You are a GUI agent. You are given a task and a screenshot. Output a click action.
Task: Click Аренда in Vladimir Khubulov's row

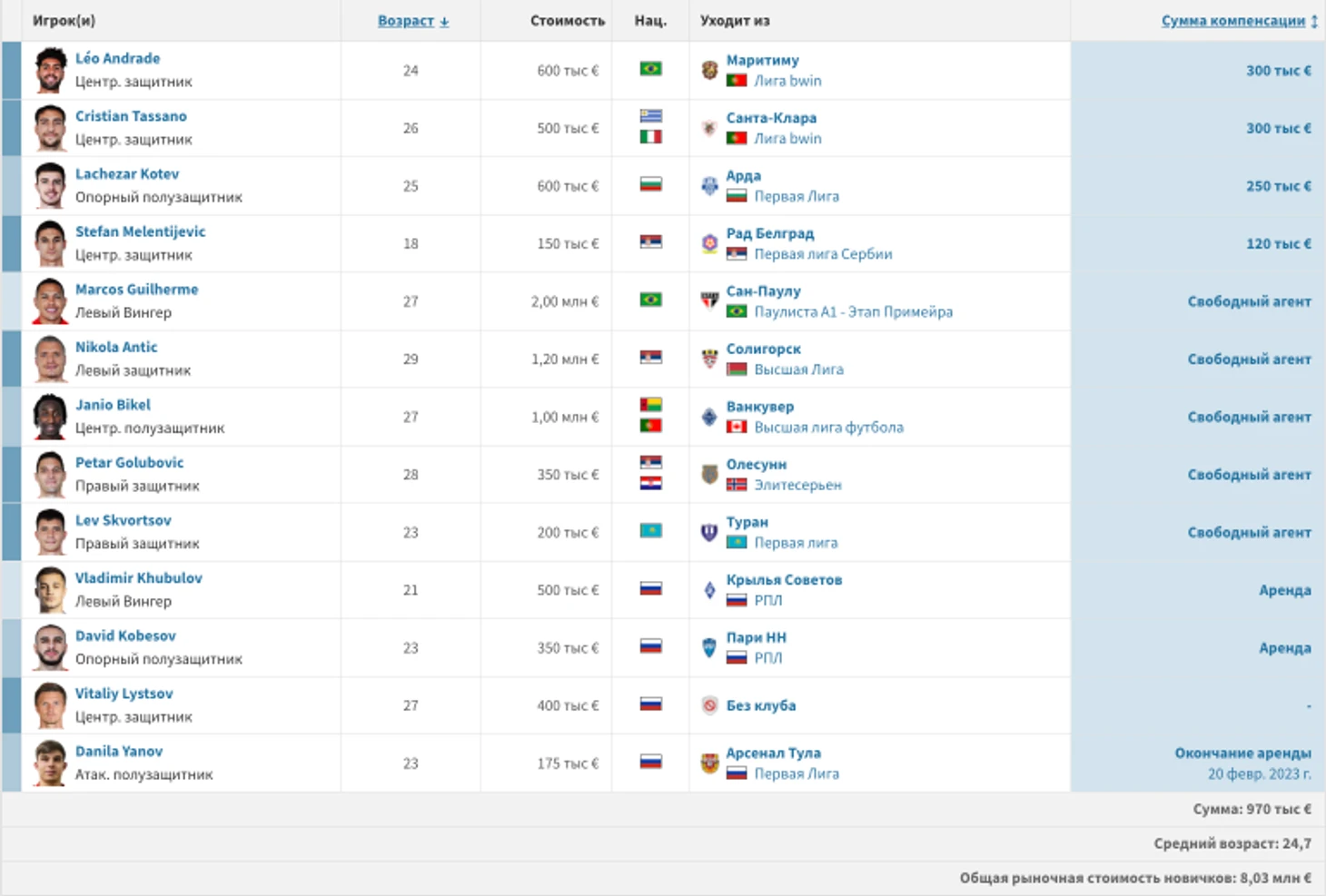click(1285, 590)
